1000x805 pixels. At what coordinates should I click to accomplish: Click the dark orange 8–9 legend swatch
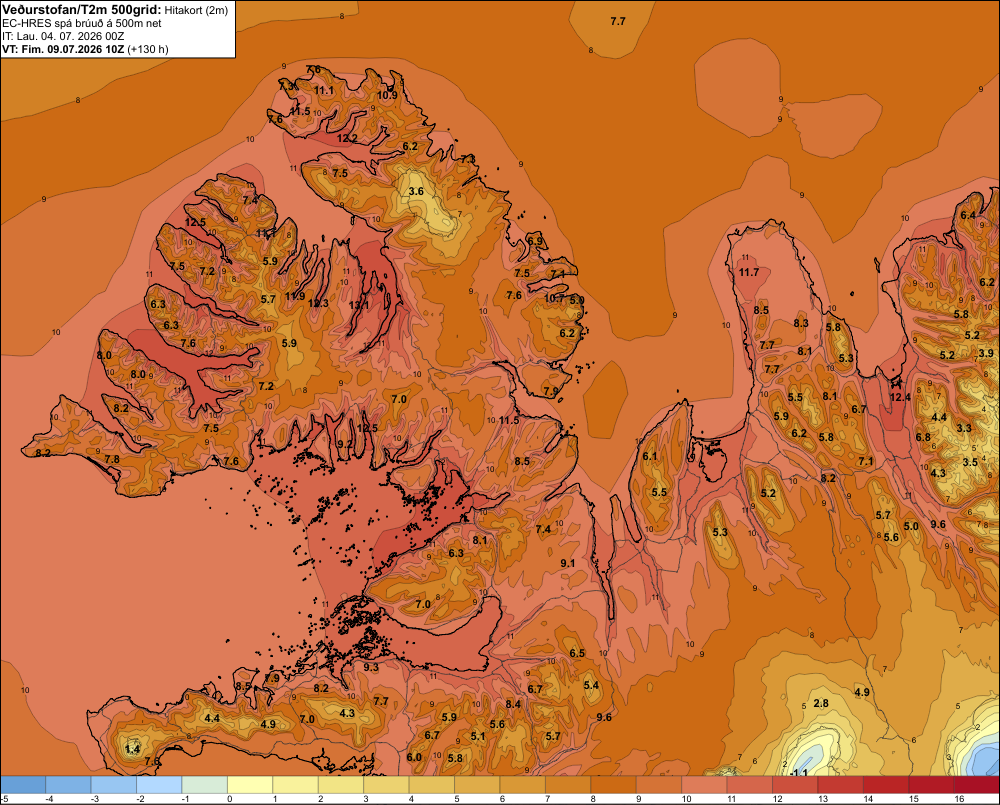614,785
